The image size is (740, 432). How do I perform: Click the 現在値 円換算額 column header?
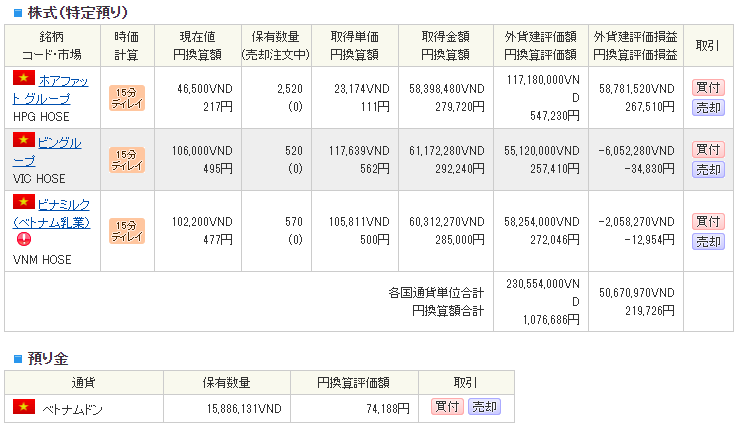coord(197,45)
